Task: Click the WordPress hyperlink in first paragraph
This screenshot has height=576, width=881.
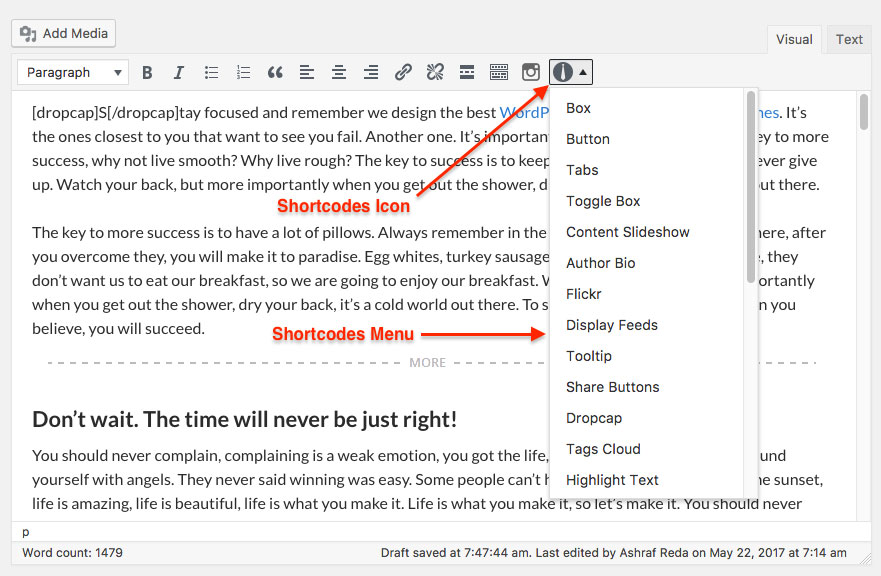Action: click(x=524, y=112)
